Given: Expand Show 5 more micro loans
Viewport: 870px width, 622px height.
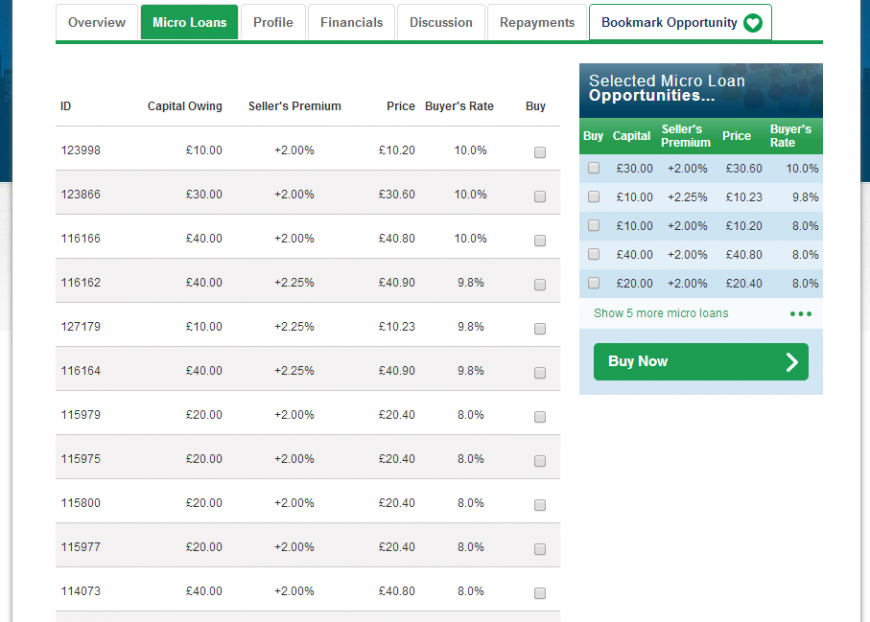Looking at the screenshot, I should (x=661, y=313).
